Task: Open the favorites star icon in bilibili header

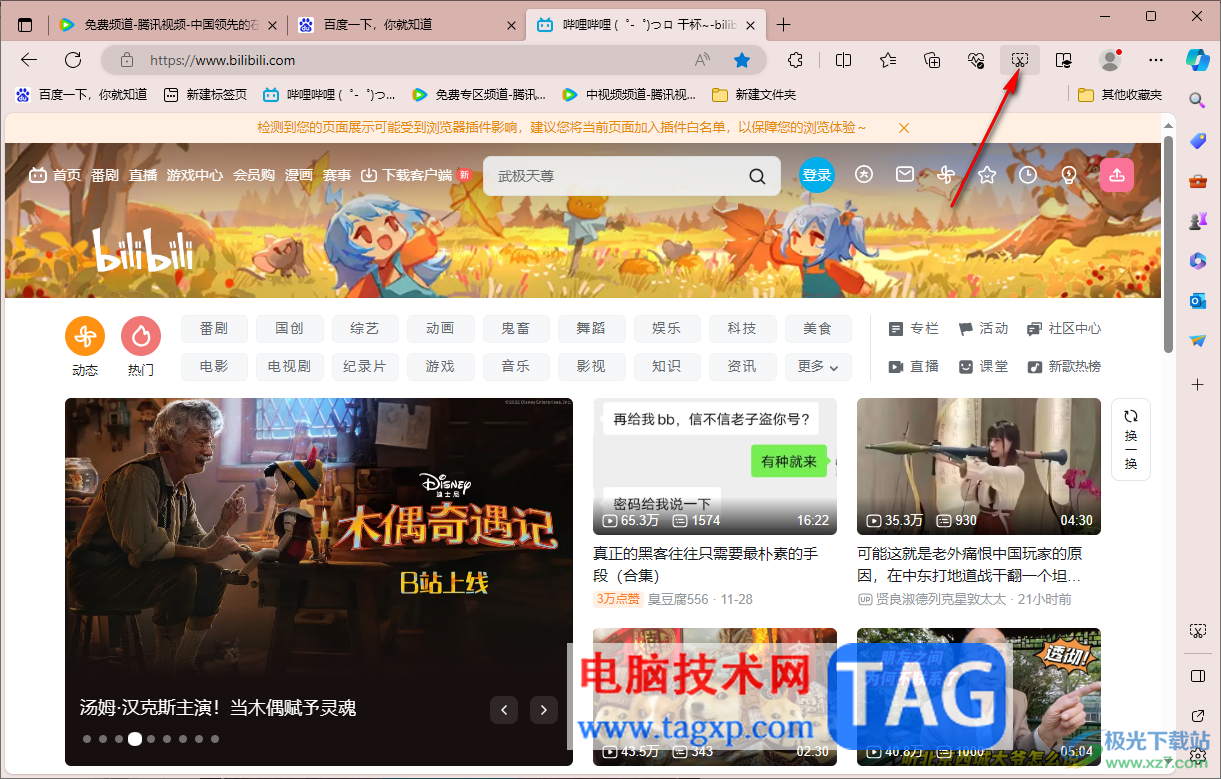Action: [x=987, y=175]
